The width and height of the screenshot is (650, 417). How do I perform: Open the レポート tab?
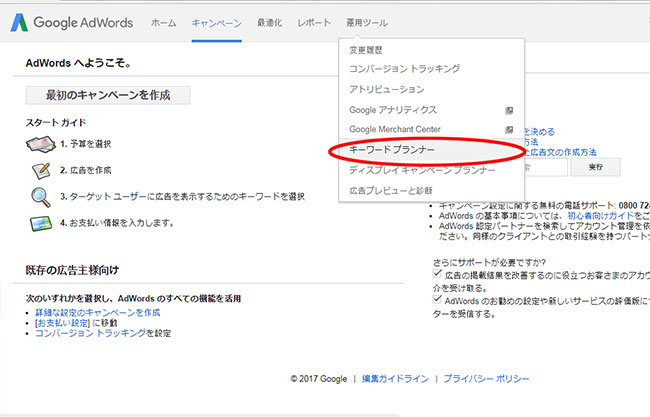coord(314,23)
